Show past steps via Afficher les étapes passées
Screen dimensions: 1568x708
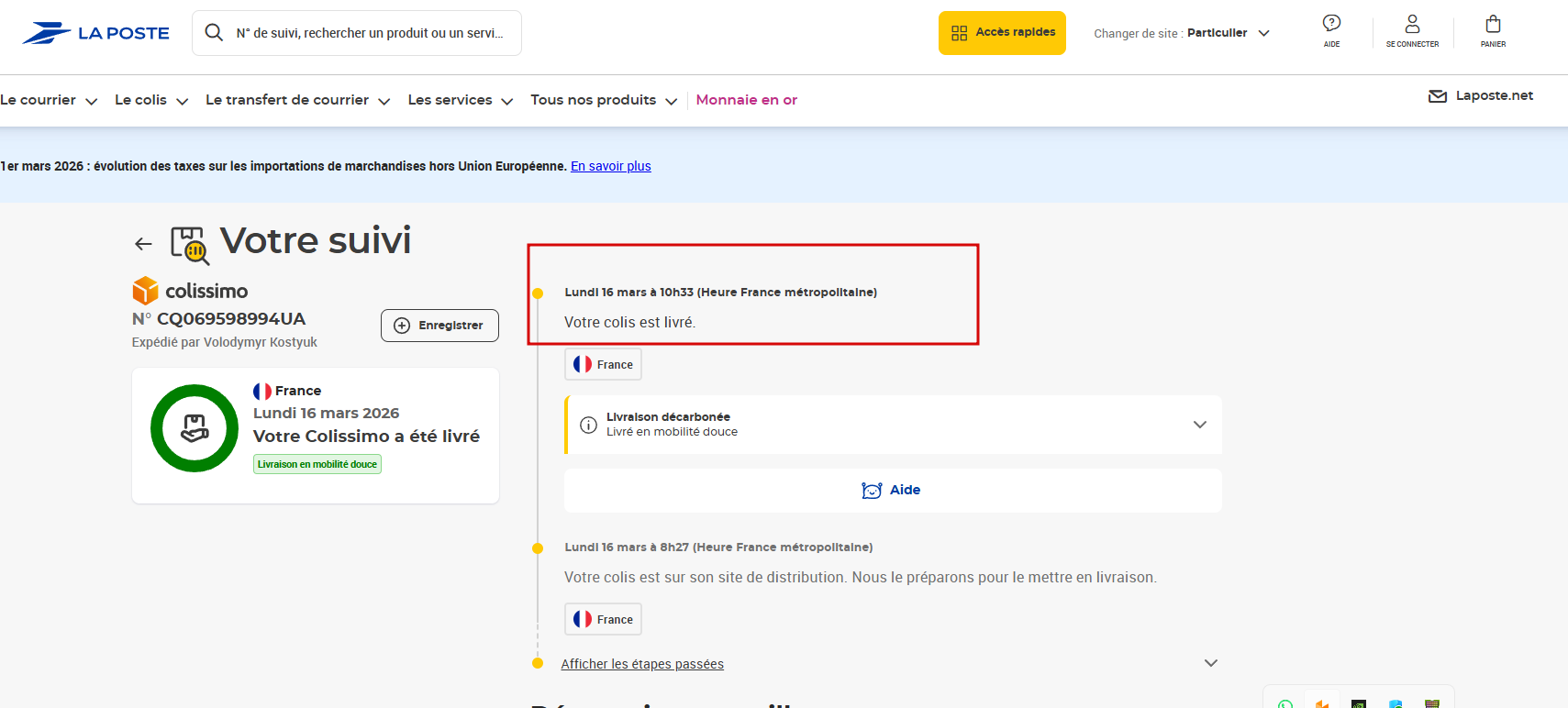(642, 664)
